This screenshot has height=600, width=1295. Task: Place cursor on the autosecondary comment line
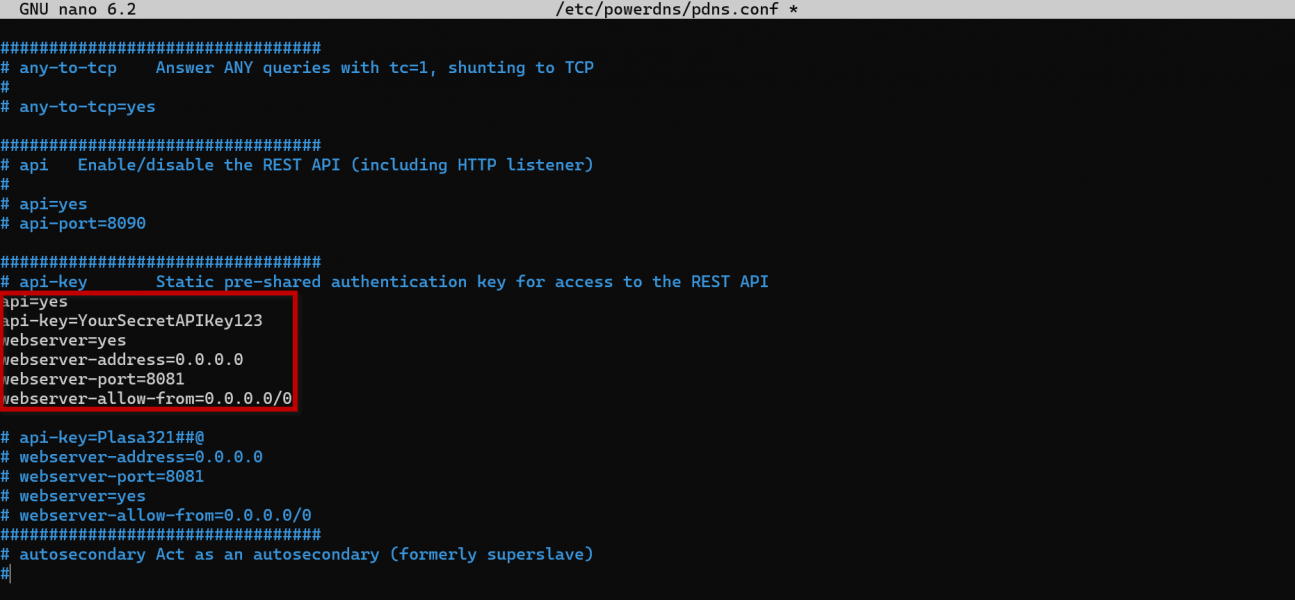(x=297, y=554)
